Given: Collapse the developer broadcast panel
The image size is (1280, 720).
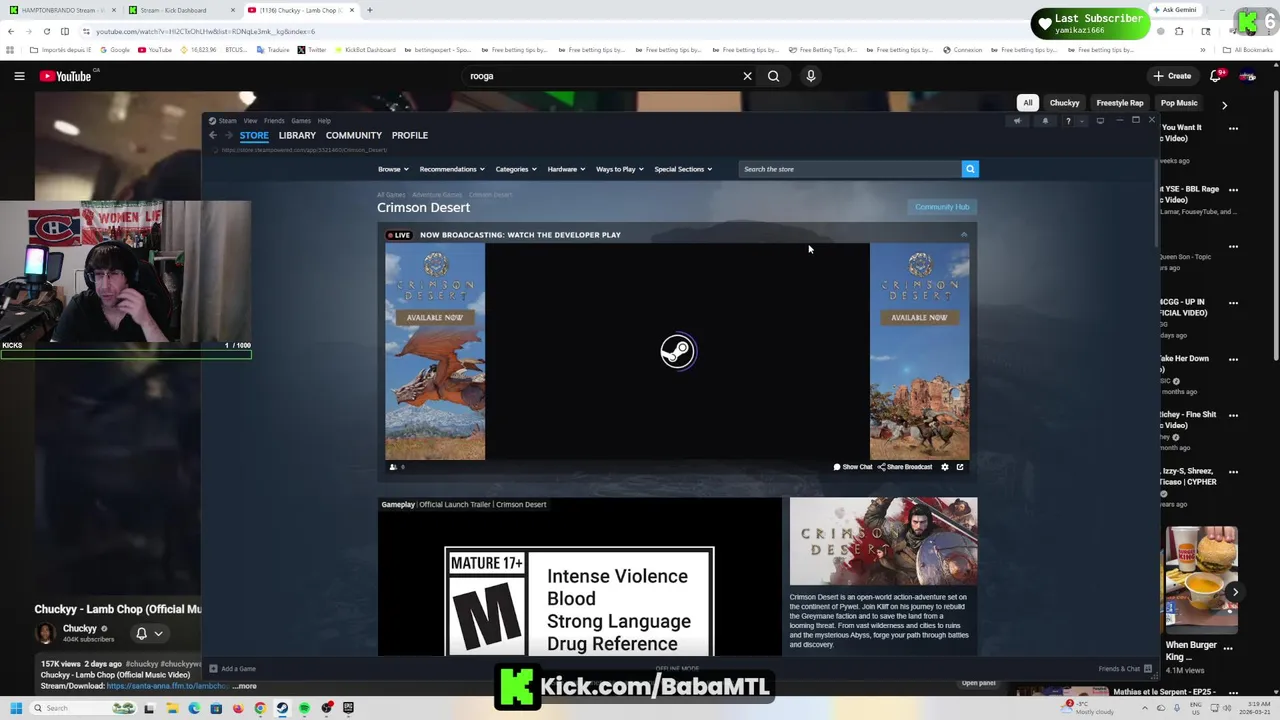Looking at the screenshot, I should pyautogui.click(x=964, y=235).
